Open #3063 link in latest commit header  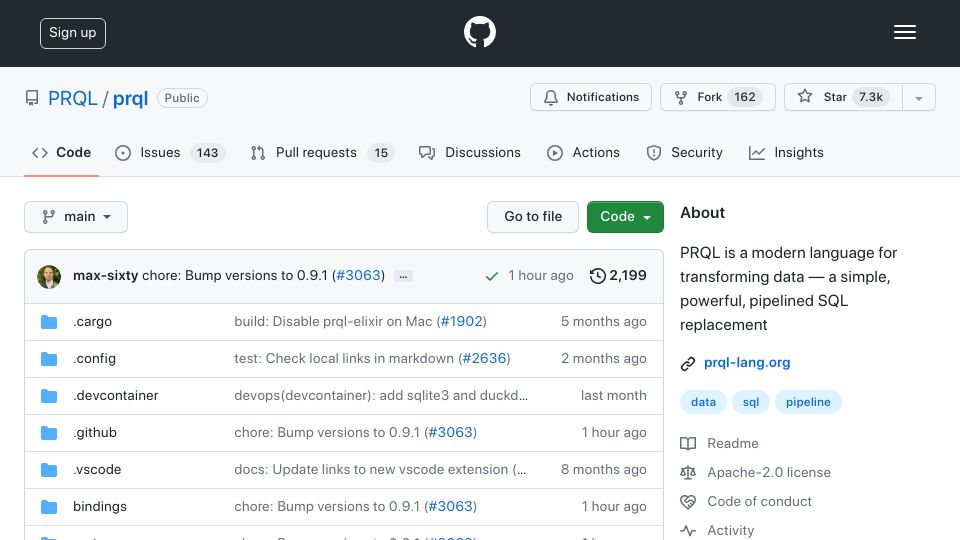pyautogui.click(x=359, y=276)
